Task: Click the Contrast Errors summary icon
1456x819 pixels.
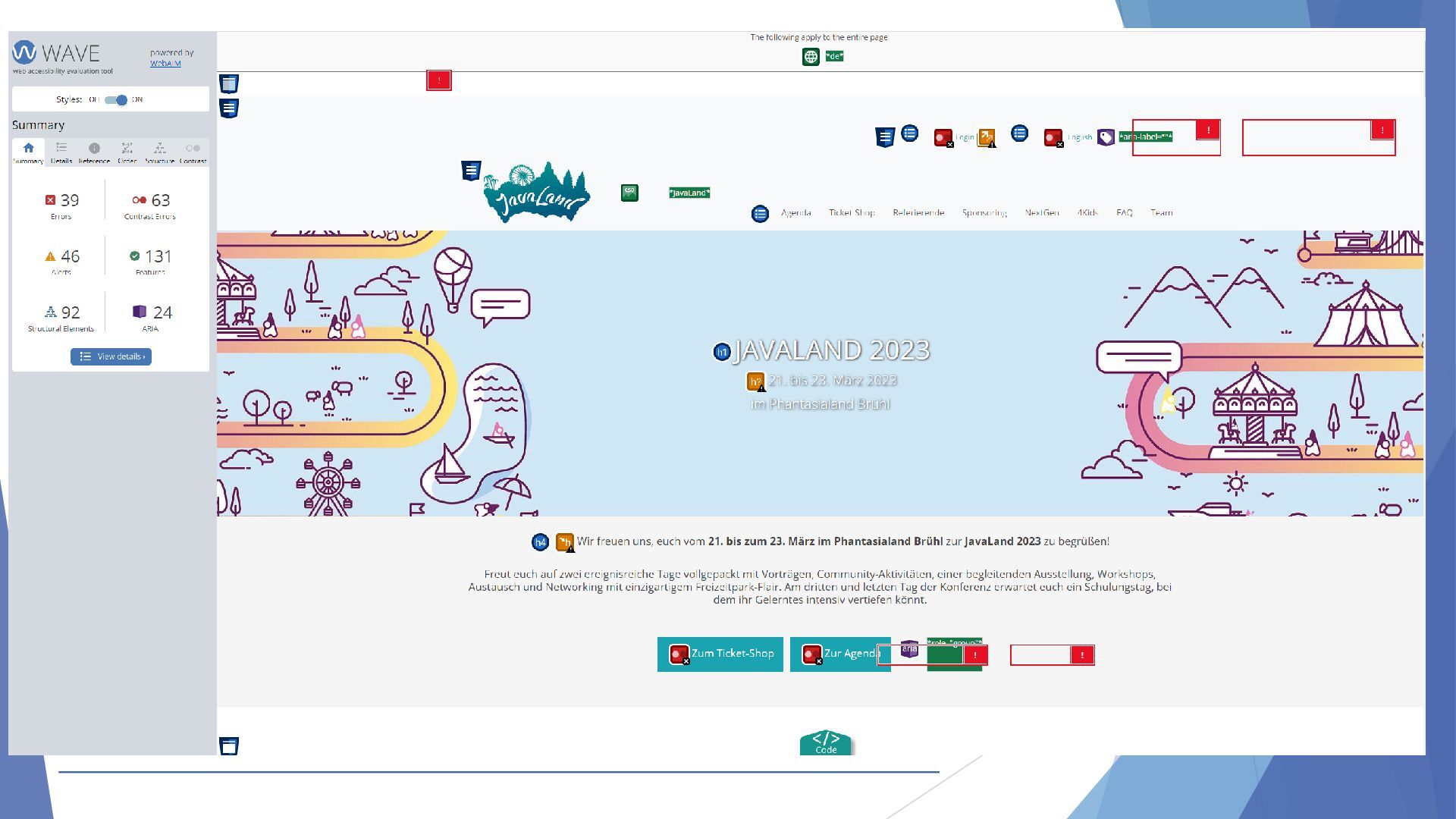Action: tap(139, 200)
